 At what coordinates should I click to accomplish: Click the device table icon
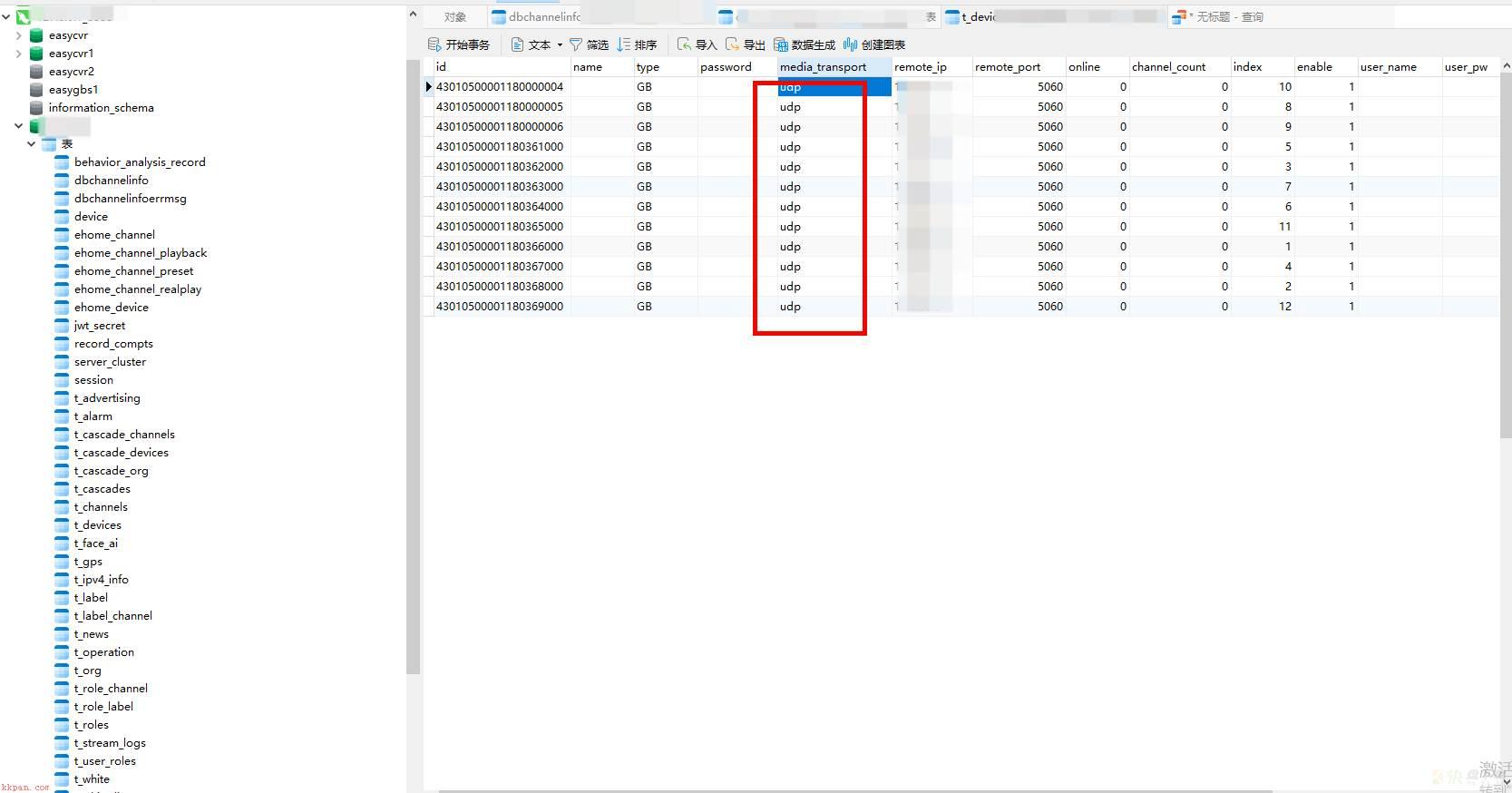point(62,217)
